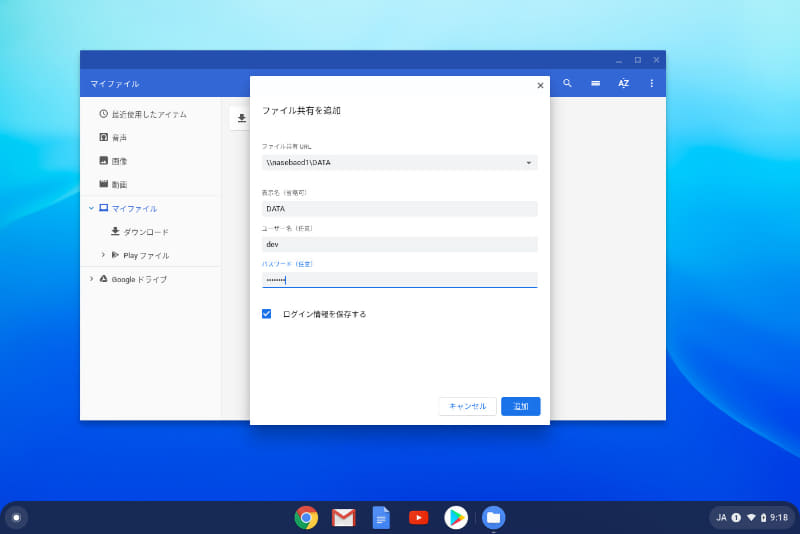
Task: Edit the username field containing dev
Action: point(399,244)
